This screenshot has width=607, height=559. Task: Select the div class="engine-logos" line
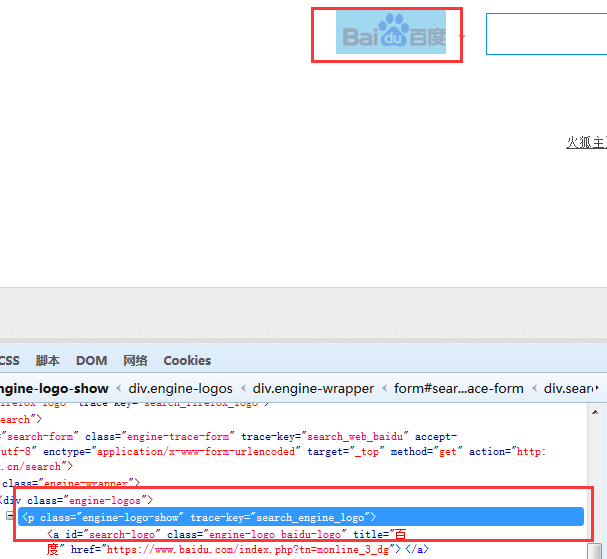pyautogui.click(x=77, y=500)
